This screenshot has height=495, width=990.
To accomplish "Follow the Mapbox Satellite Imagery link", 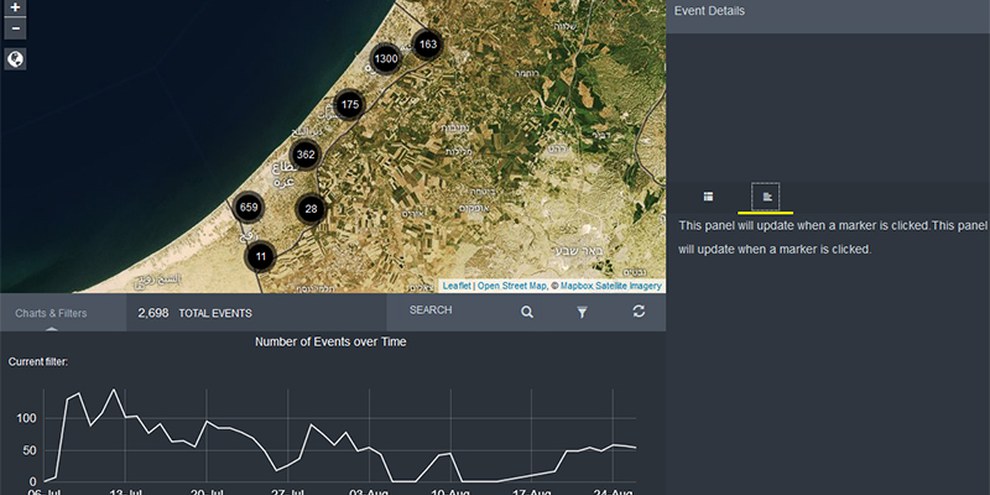I will [610, 286].
